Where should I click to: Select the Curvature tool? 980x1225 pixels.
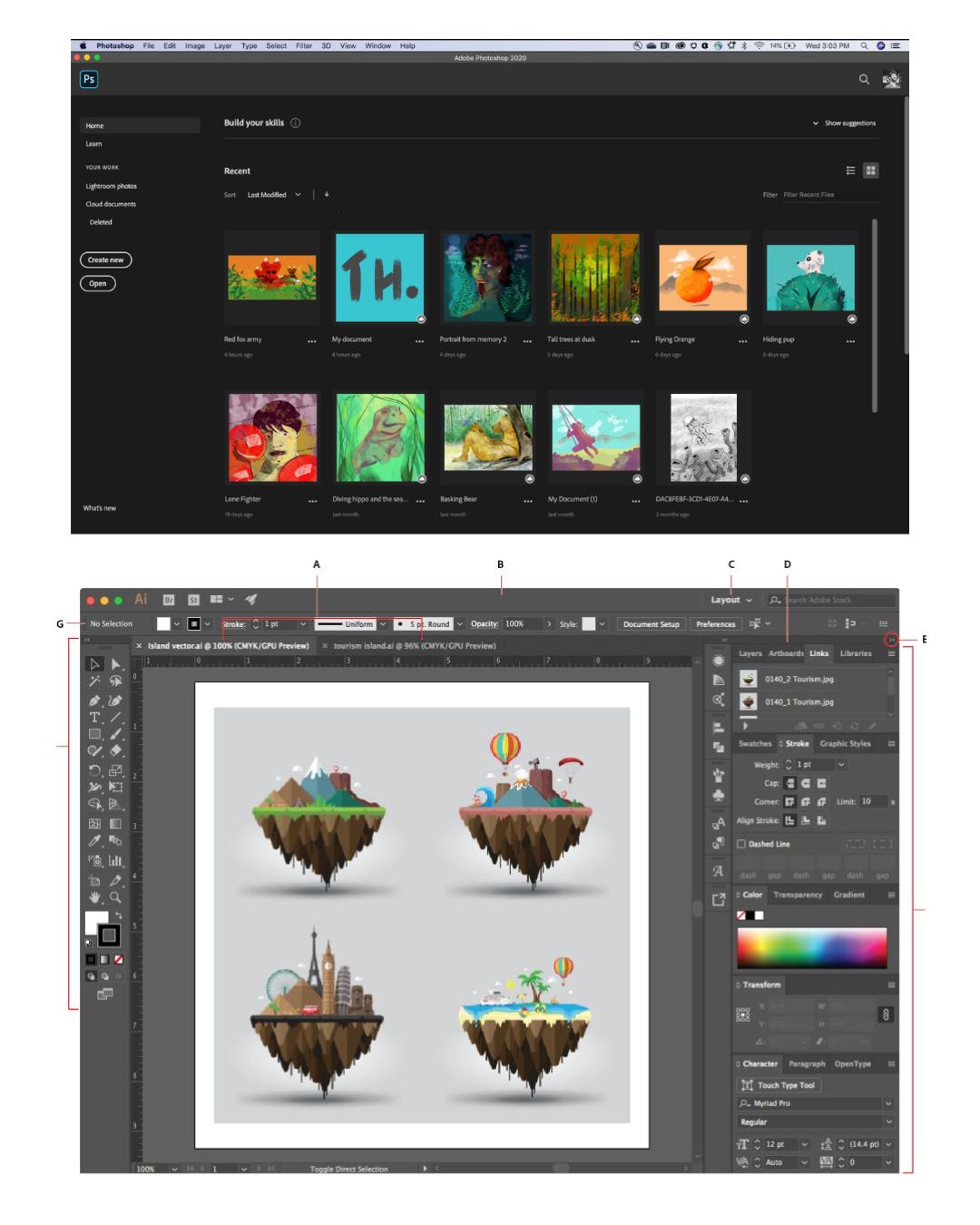(x=115, y=701)
